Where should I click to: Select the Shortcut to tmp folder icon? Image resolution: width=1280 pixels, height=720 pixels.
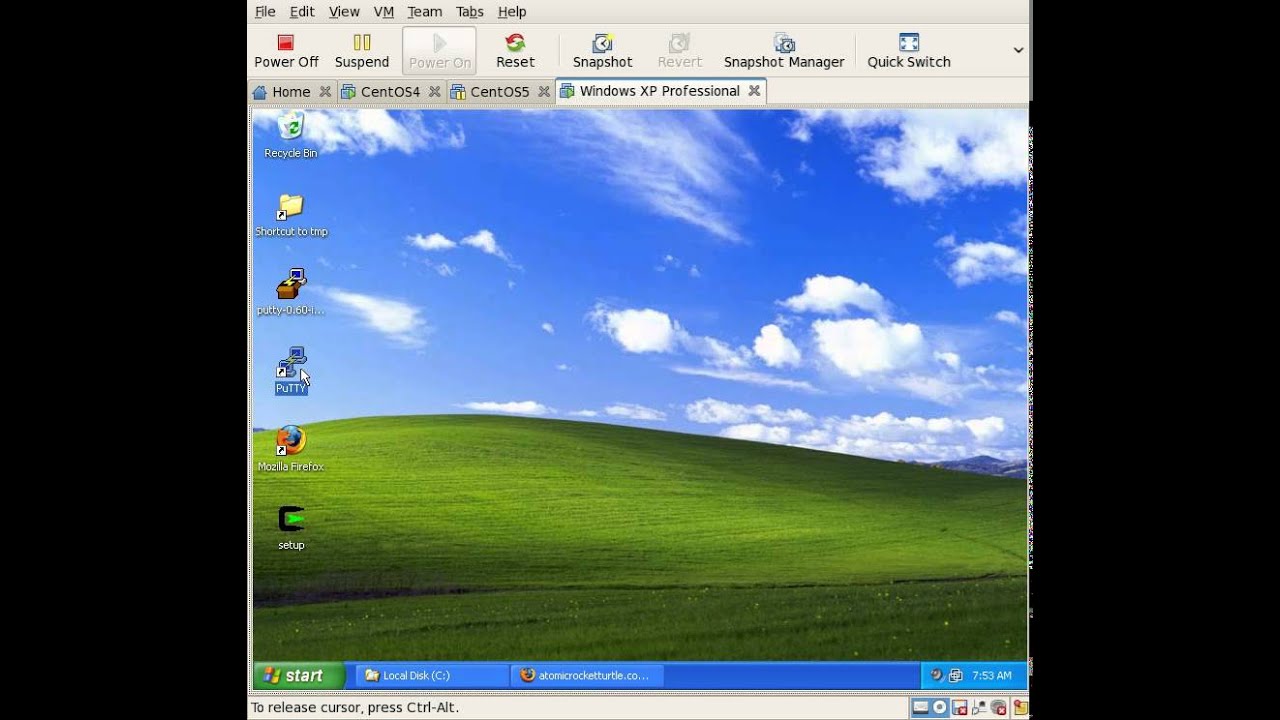pos(291,215)
